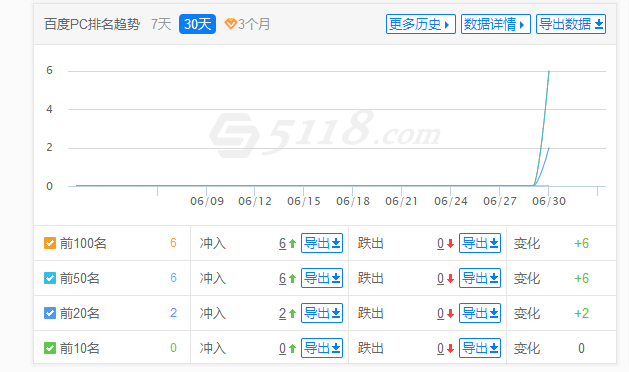Screen dimensions: 629x372
Task: Open the 冲入 count 6 link in 前100名 row
Action: 282,243
